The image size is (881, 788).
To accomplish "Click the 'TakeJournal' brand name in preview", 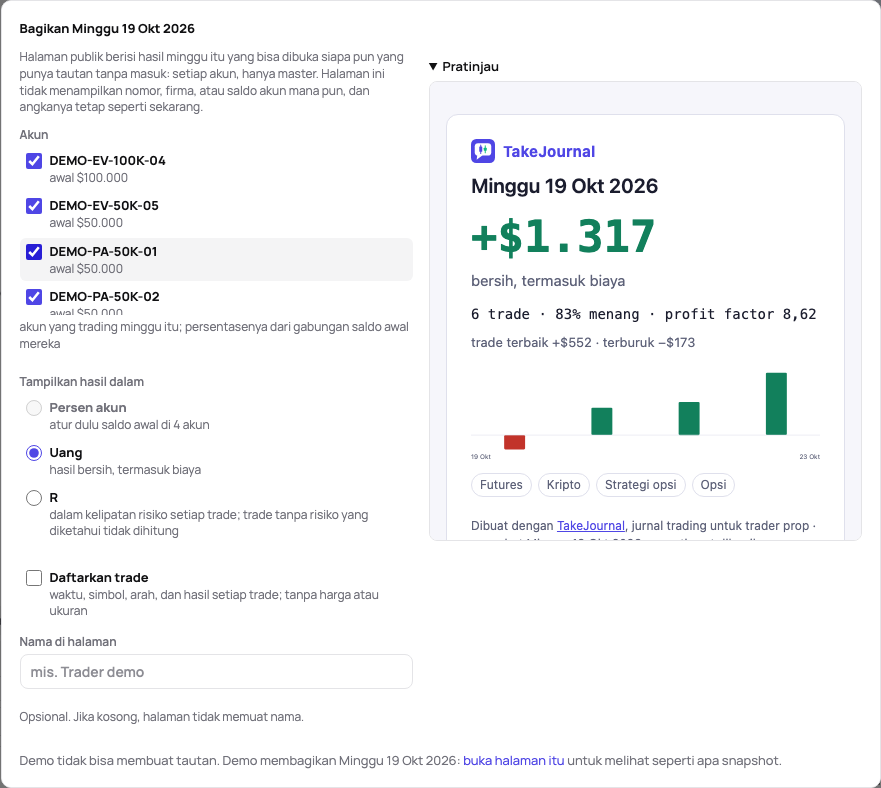I will [549, 152].
